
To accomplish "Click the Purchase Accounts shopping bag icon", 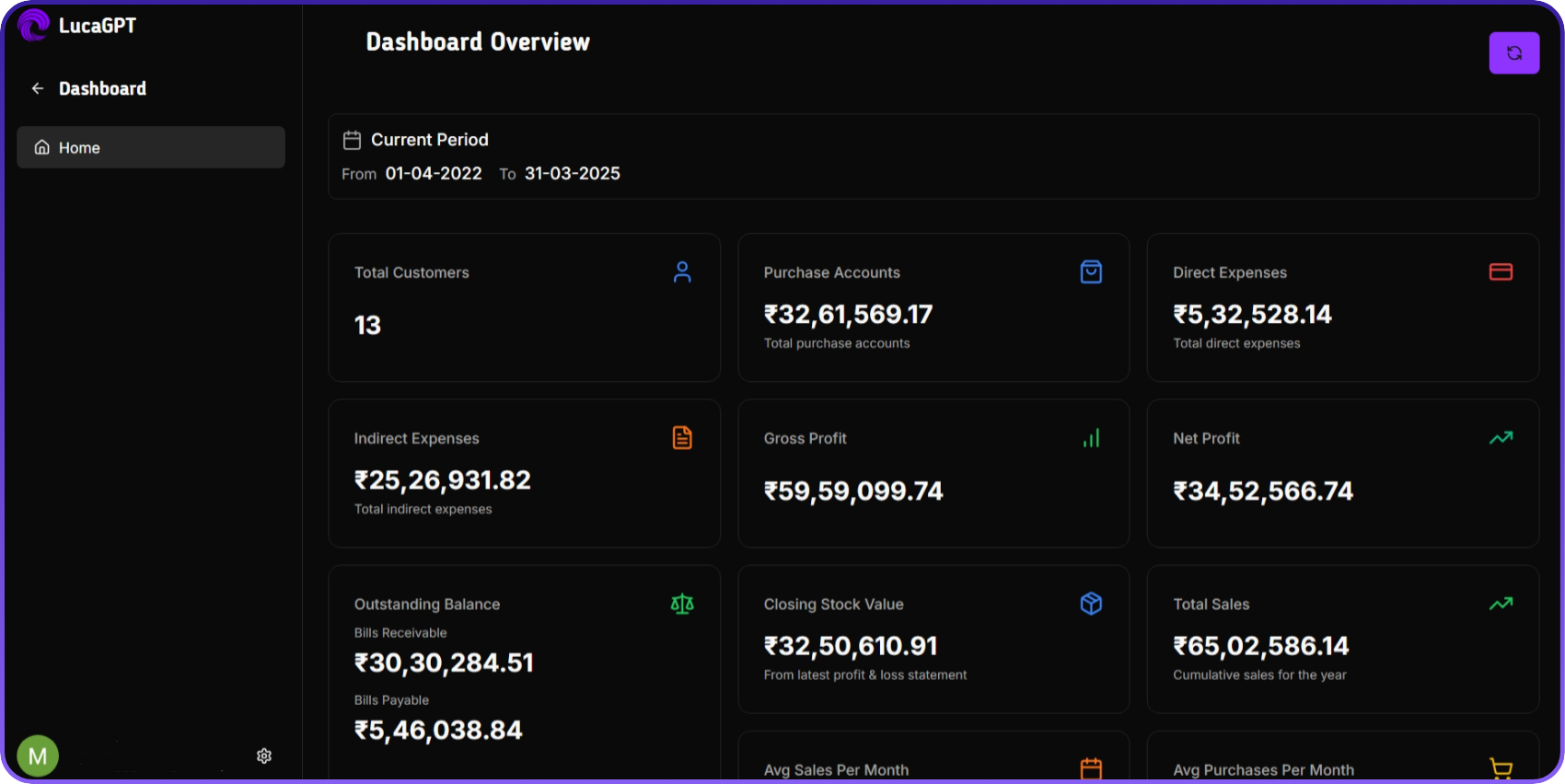I will [x=1091, y=272].
